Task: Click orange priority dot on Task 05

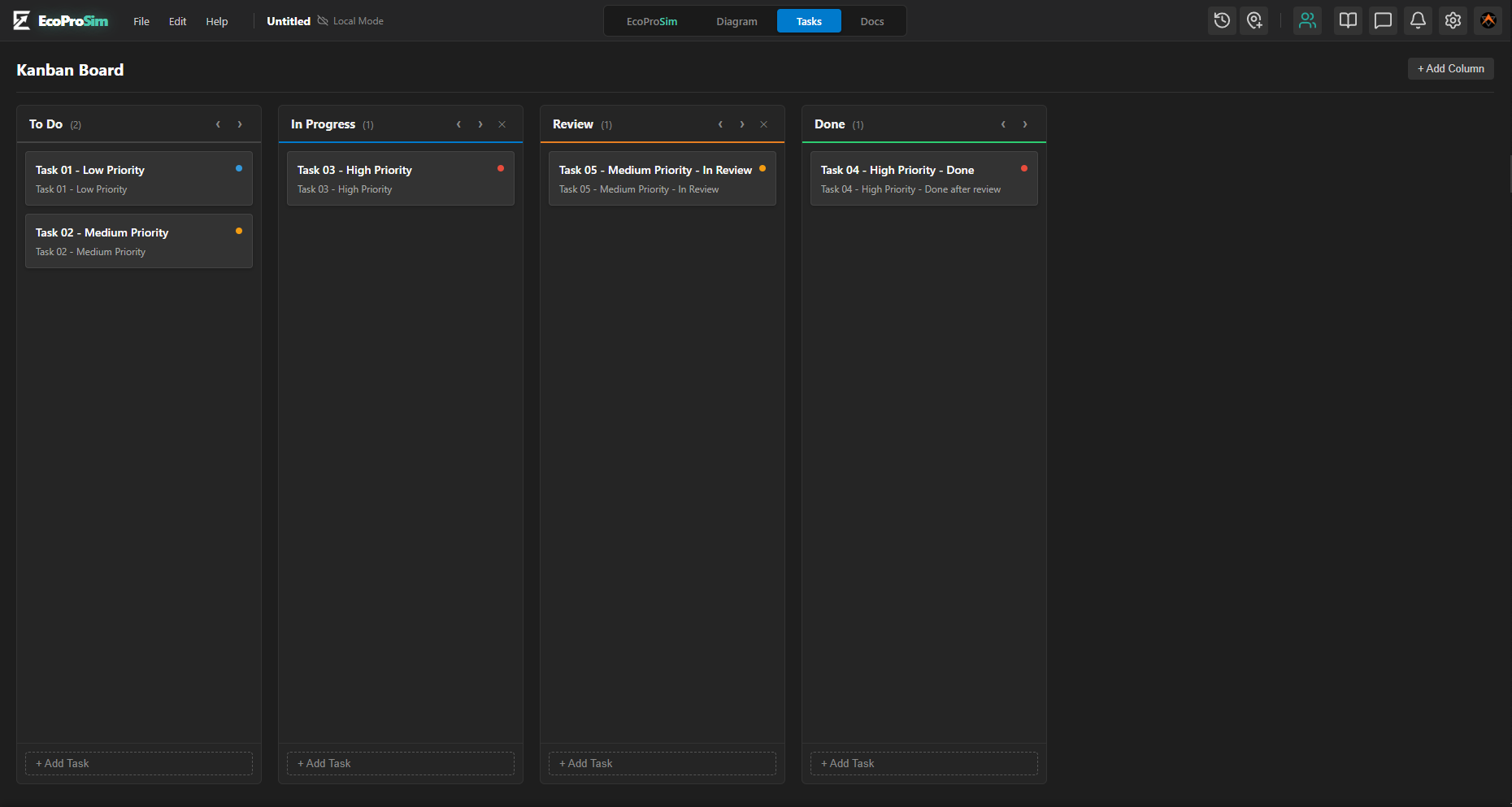Action: click(x=763, y=168)
